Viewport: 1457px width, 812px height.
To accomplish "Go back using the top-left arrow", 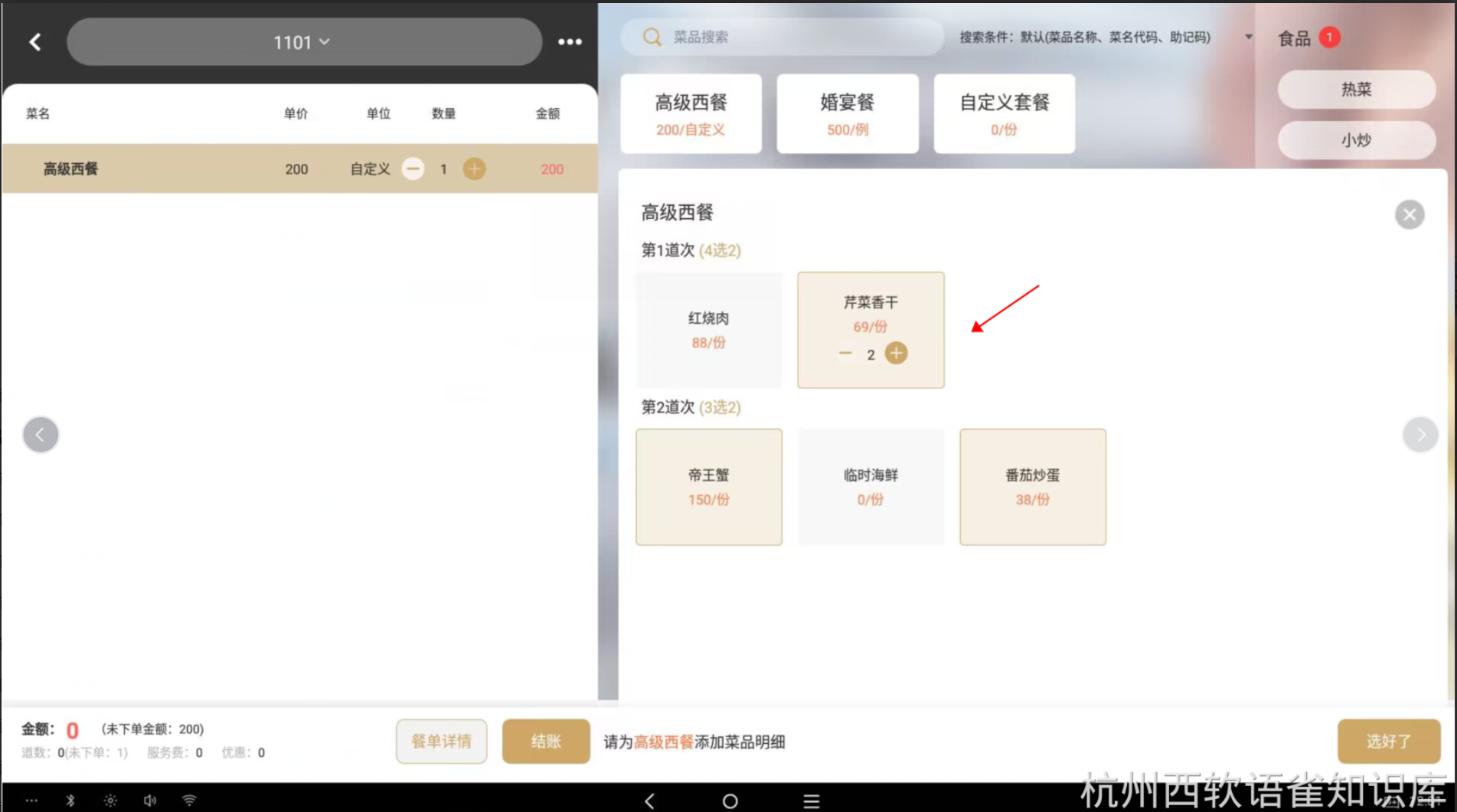I will (35, 42).
